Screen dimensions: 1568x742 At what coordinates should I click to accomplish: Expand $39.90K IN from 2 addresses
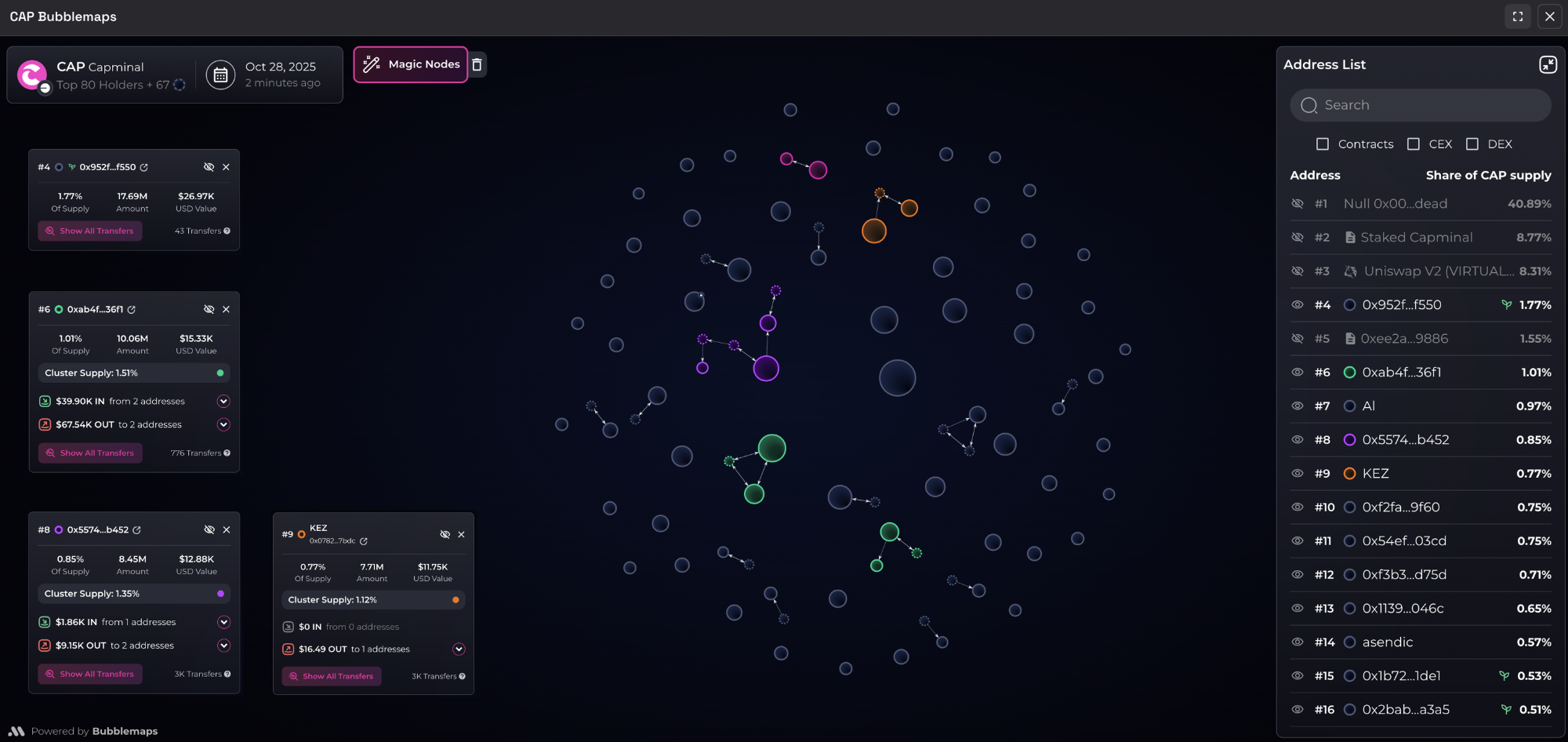[223, 402]
